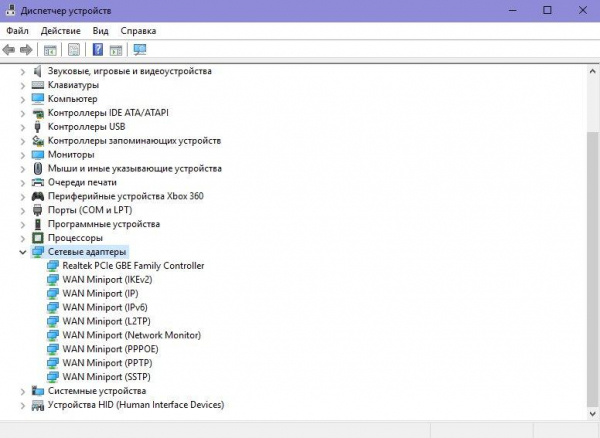Click the Xbox 360 peripherals gamepad icon
Viewport: 600px width, 438px height.
point(39,197)
